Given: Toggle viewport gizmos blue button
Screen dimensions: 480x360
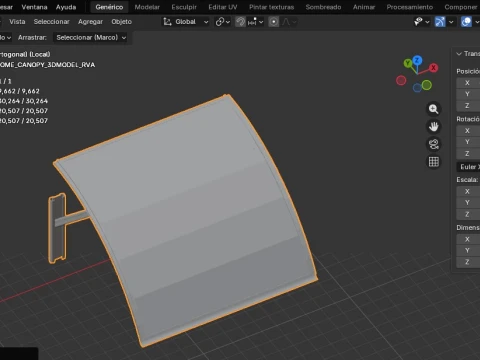Looking at the screenshot, I should pyautogui.click(x=440, y=22).
